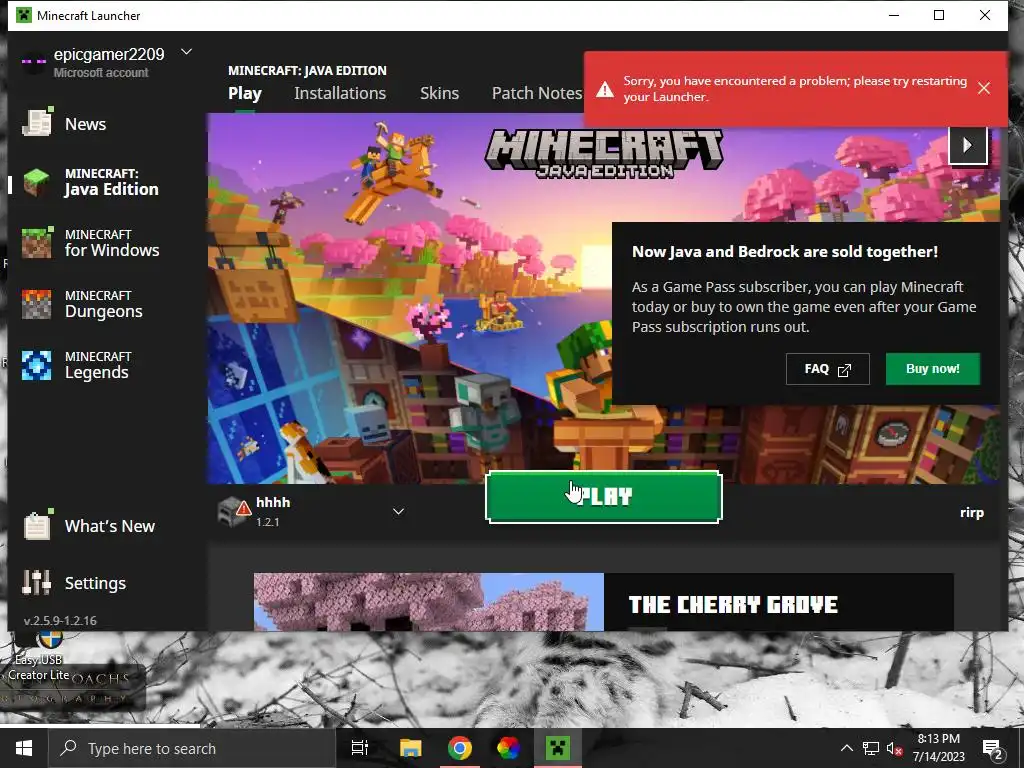This screenshot has width=1024, height=768.
Task: Click the hhhh installation furnace icon
Action: pos(234,511)
